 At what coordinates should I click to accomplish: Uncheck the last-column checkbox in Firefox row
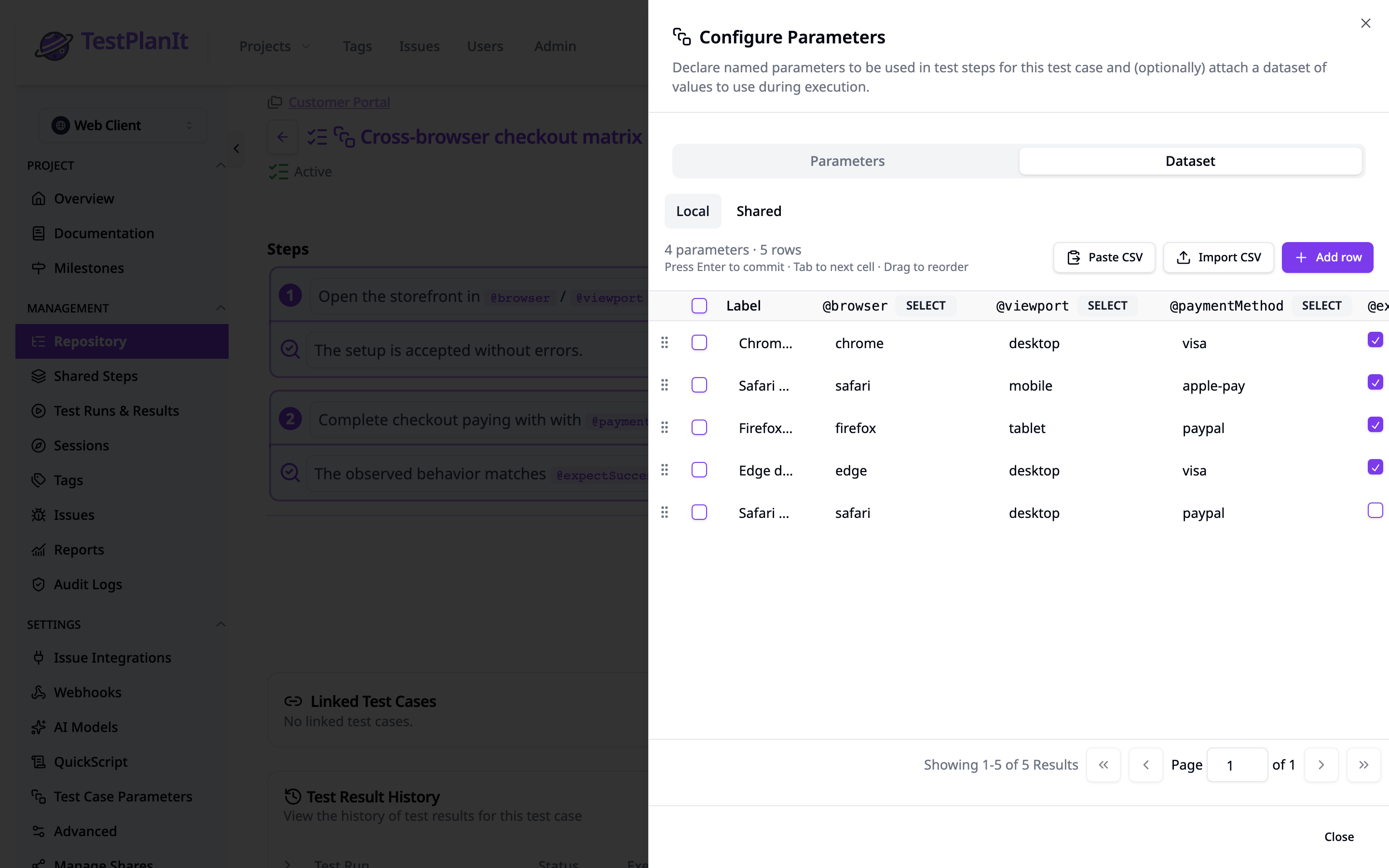[1375, 425]
